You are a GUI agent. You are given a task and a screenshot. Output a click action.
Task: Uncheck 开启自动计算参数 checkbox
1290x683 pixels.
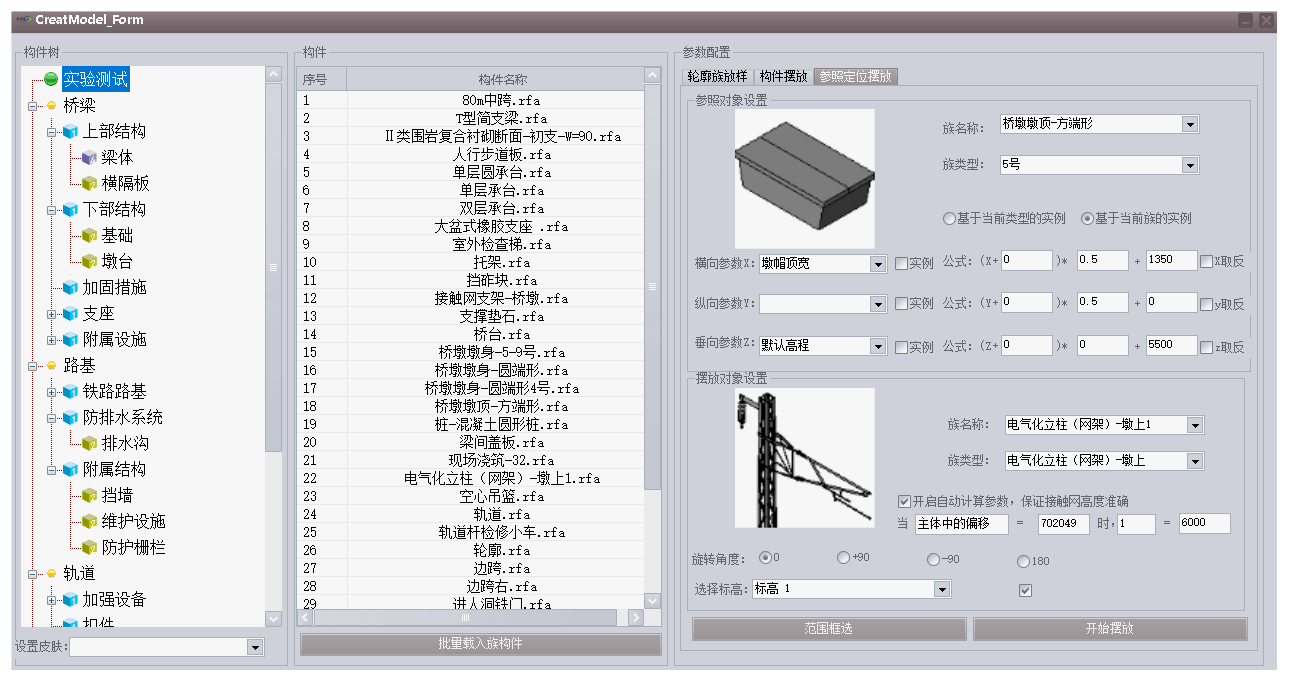click(x=904, y=501)
